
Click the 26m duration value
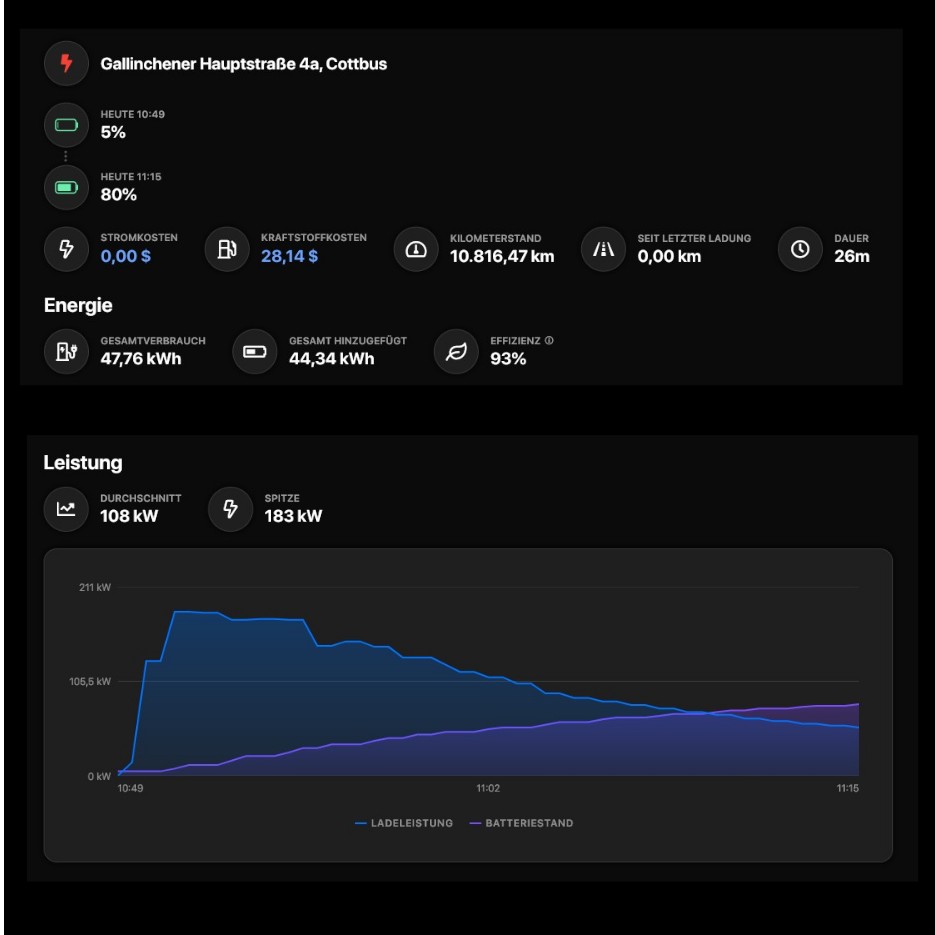point(852,256)
